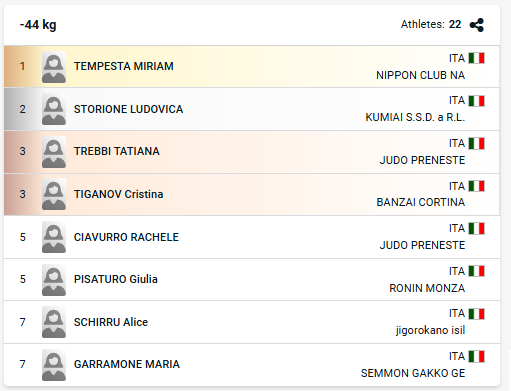This screenshot has height=391, width=511.
Task: Click the jigorokano isil club label
Action: click(x=430, y=330)
